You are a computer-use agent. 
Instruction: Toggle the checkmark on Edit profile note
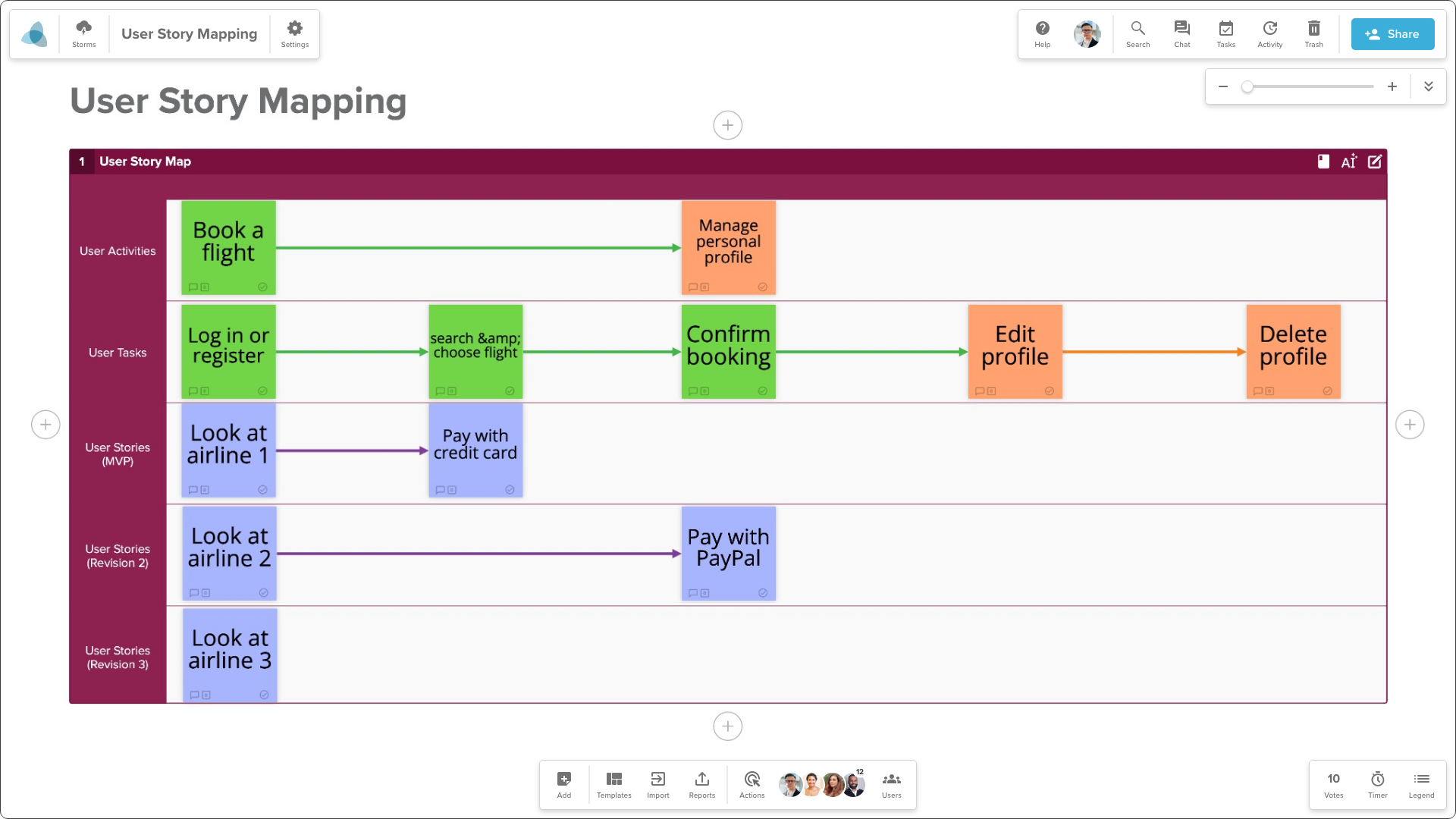point(1050,391)
